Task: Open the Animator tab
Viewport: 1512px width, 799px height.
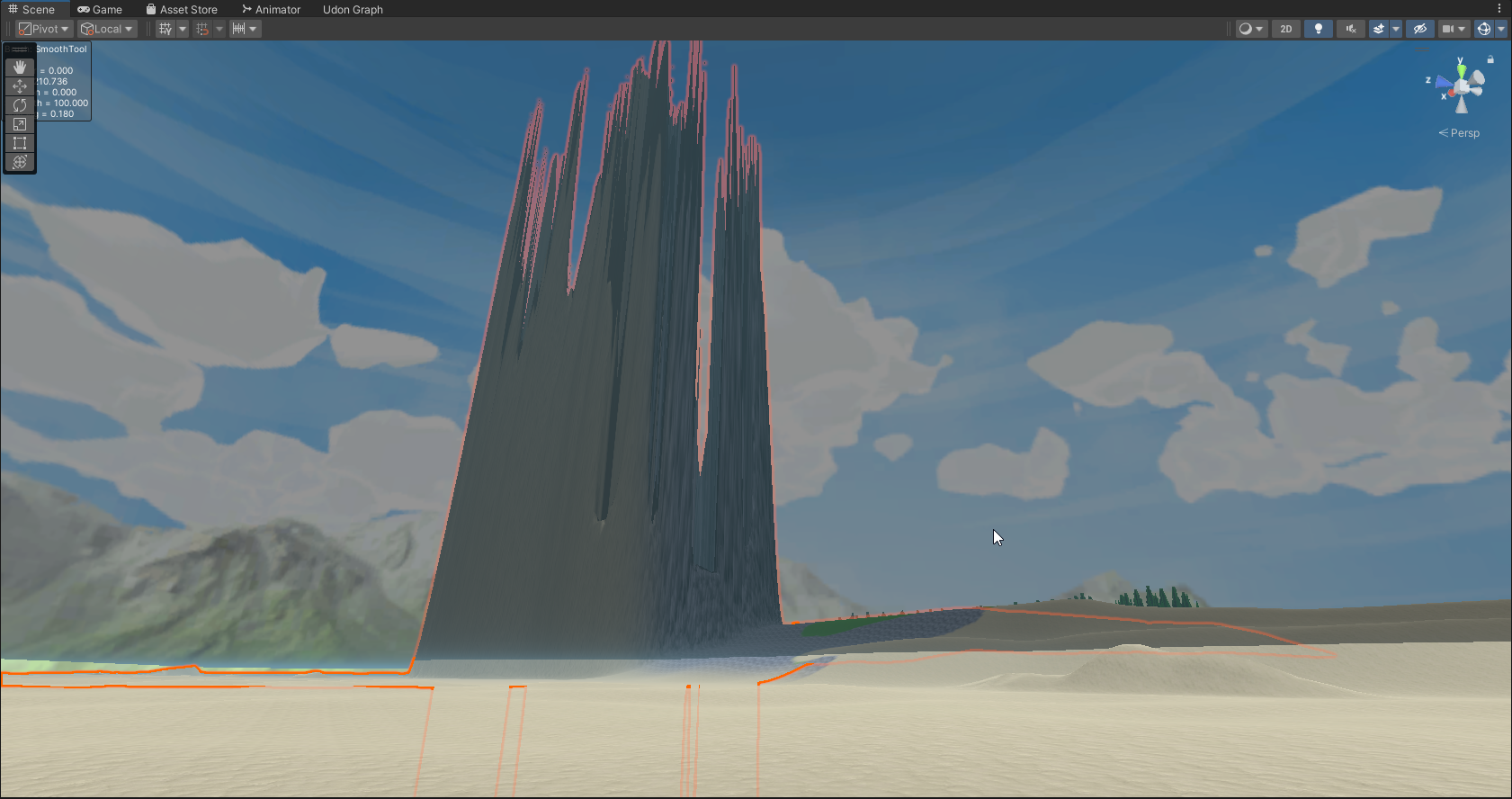Action: point(271,9)
